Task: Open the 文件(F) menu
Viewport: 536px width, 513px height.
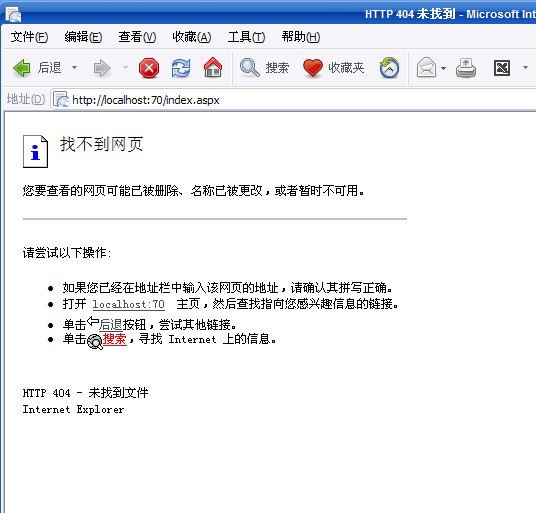Action: pos(29,37)
